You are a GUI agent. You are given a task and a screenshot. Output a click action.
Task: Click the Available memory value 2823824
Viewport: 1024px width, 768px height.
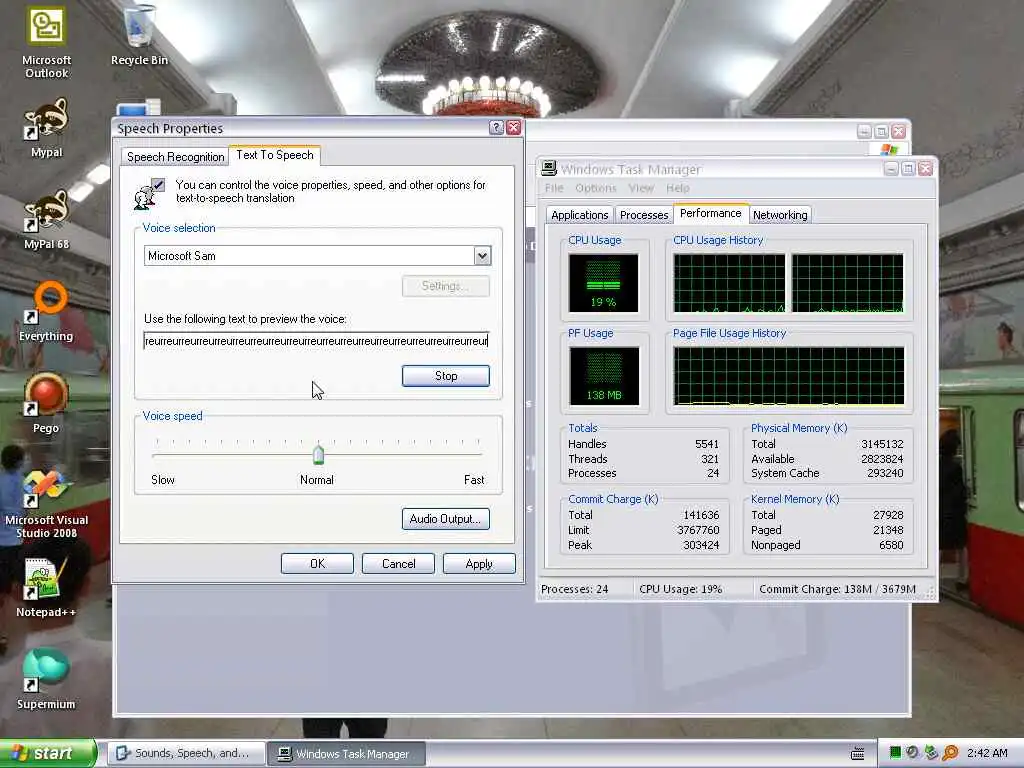882,459
